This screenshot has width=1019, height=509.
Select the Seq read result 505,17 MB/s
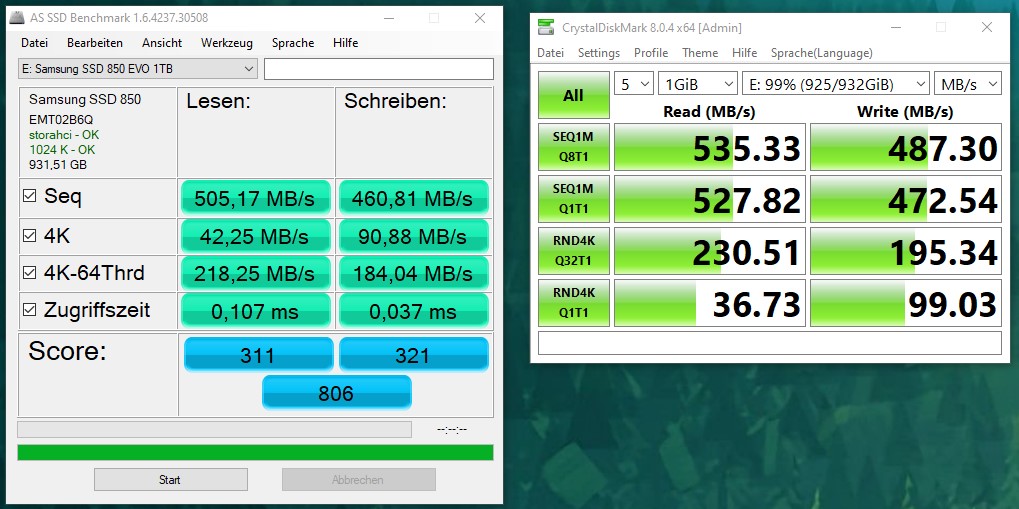pos(255,198)
